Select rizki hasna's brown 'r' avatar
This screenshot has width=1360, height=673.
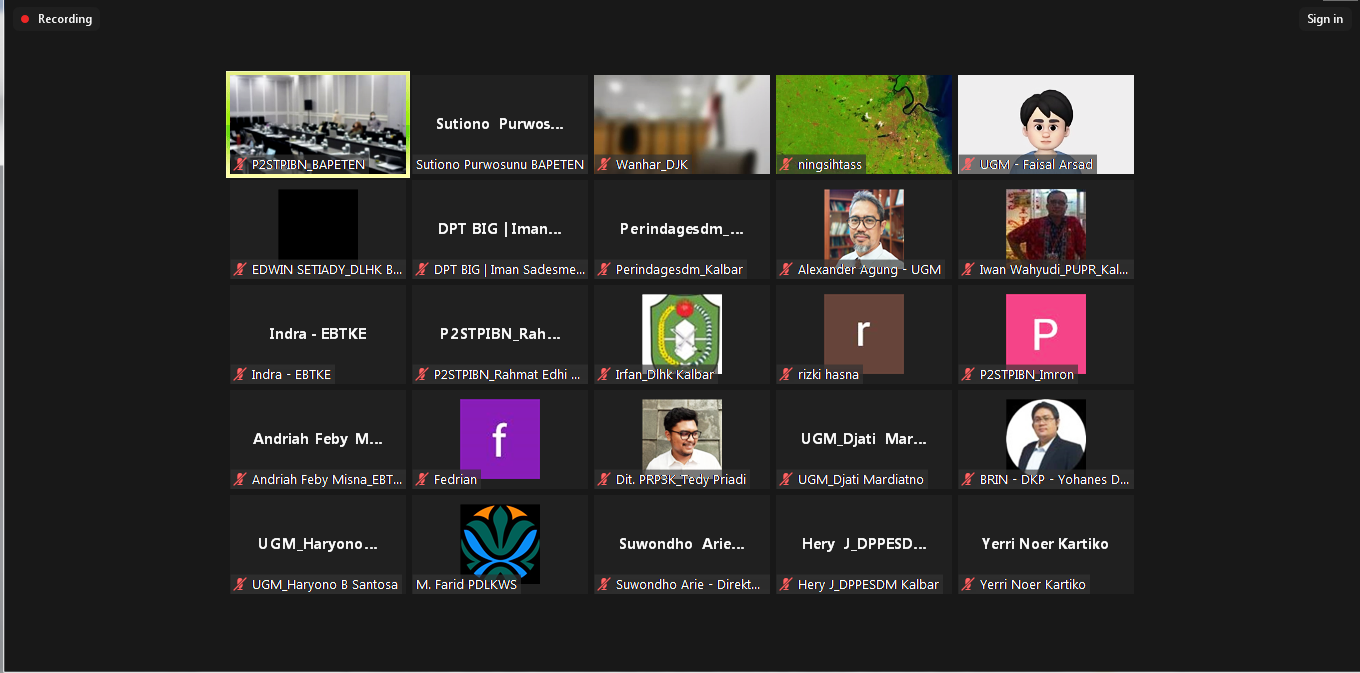[863, 333]
